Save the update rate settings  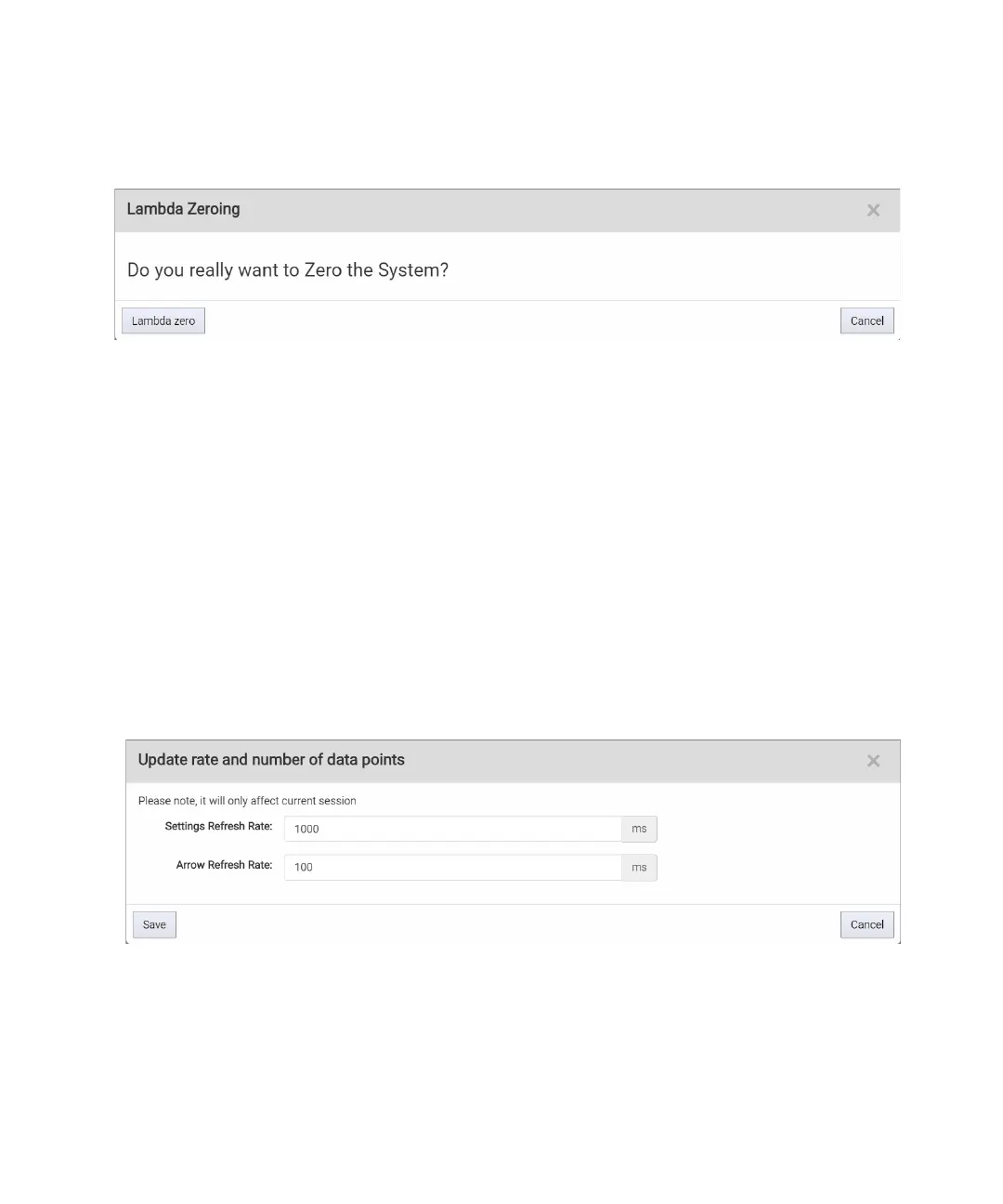coord(154,924)
